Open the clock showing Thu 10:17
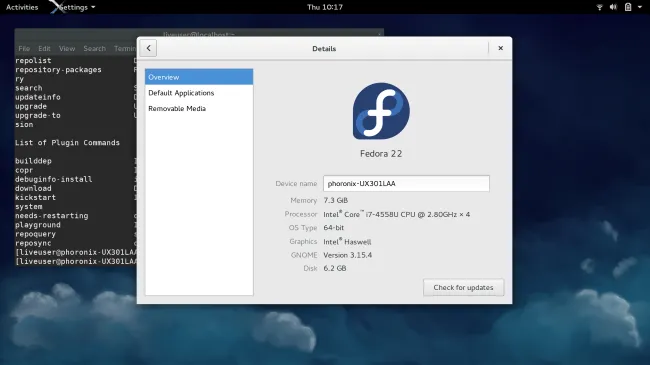This screenshot has width=650, height=365. coord(325,7)
